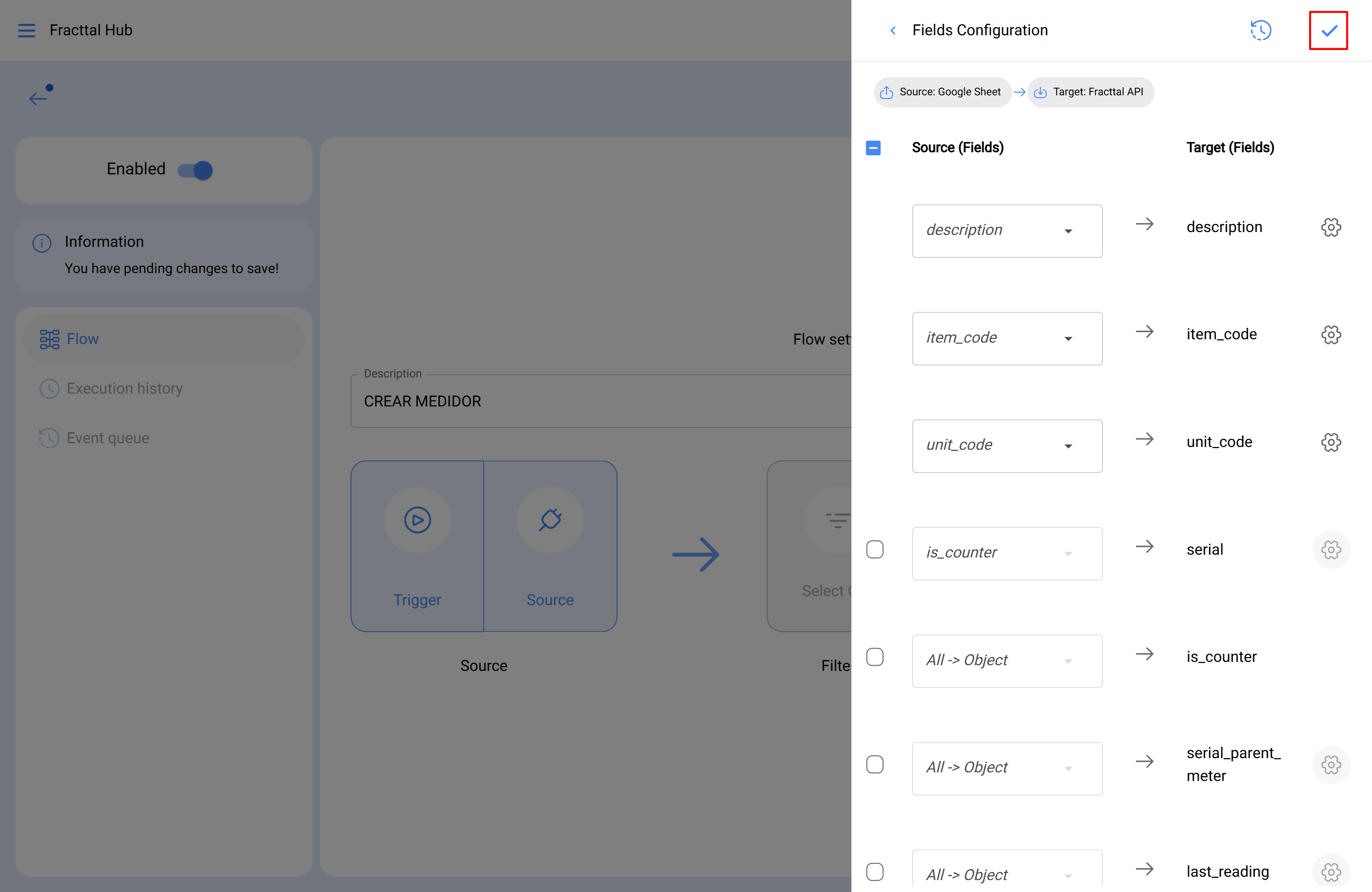Screen dimensions: 1372x892
Task: Click the Source plug icon
Action: (x=550, y=519)
